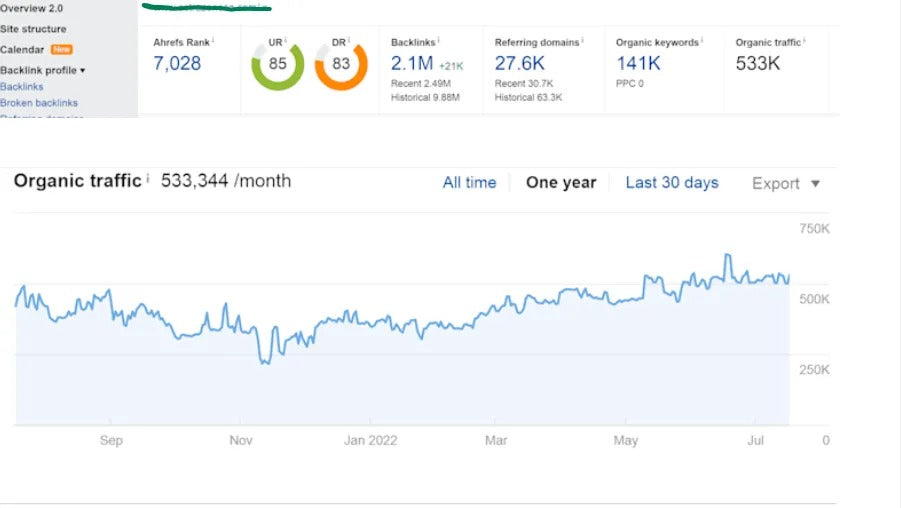Go to Site structure in the sidebar
901x508 pixels.
pos(34,29)
